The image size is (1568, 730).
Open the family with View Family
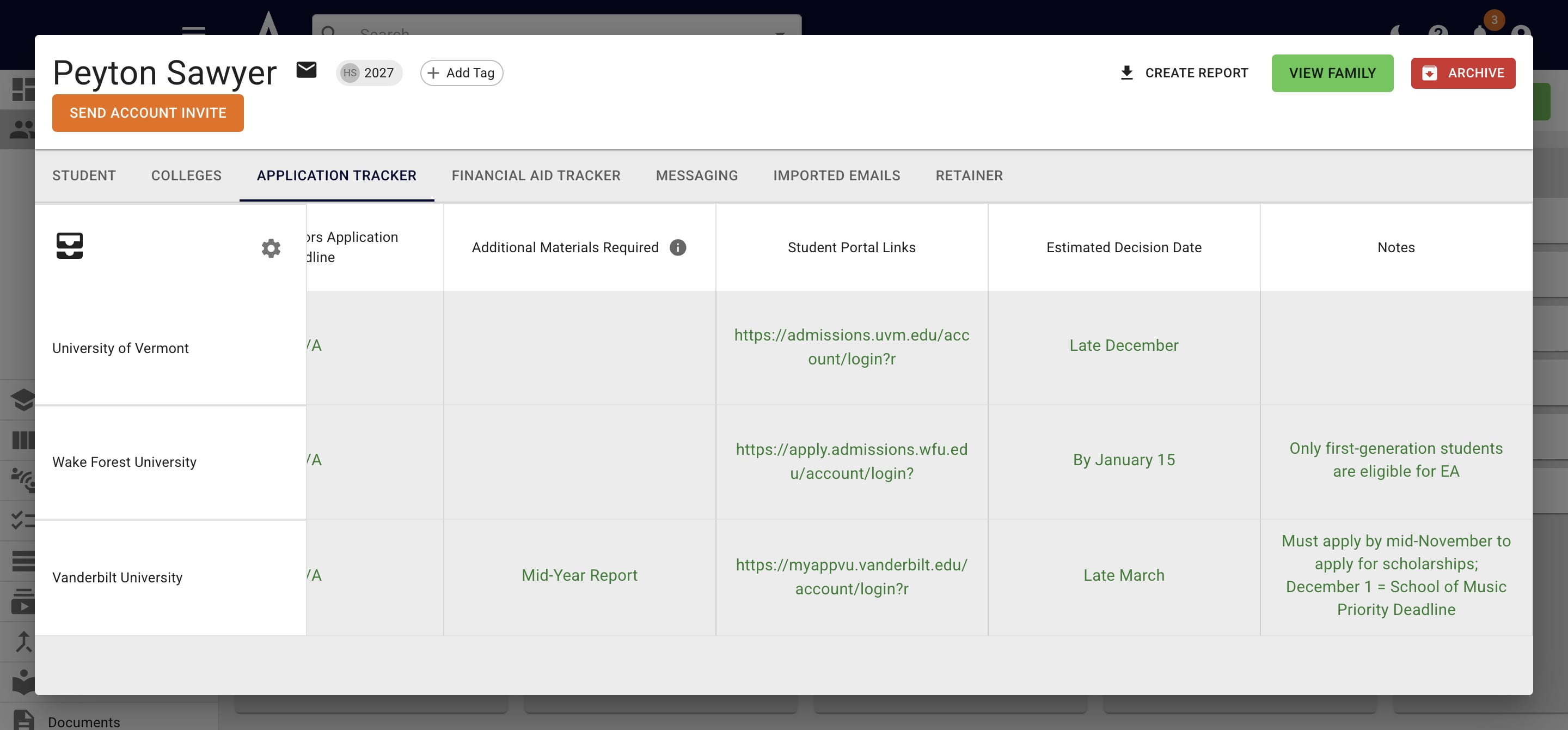point(1332,73)
